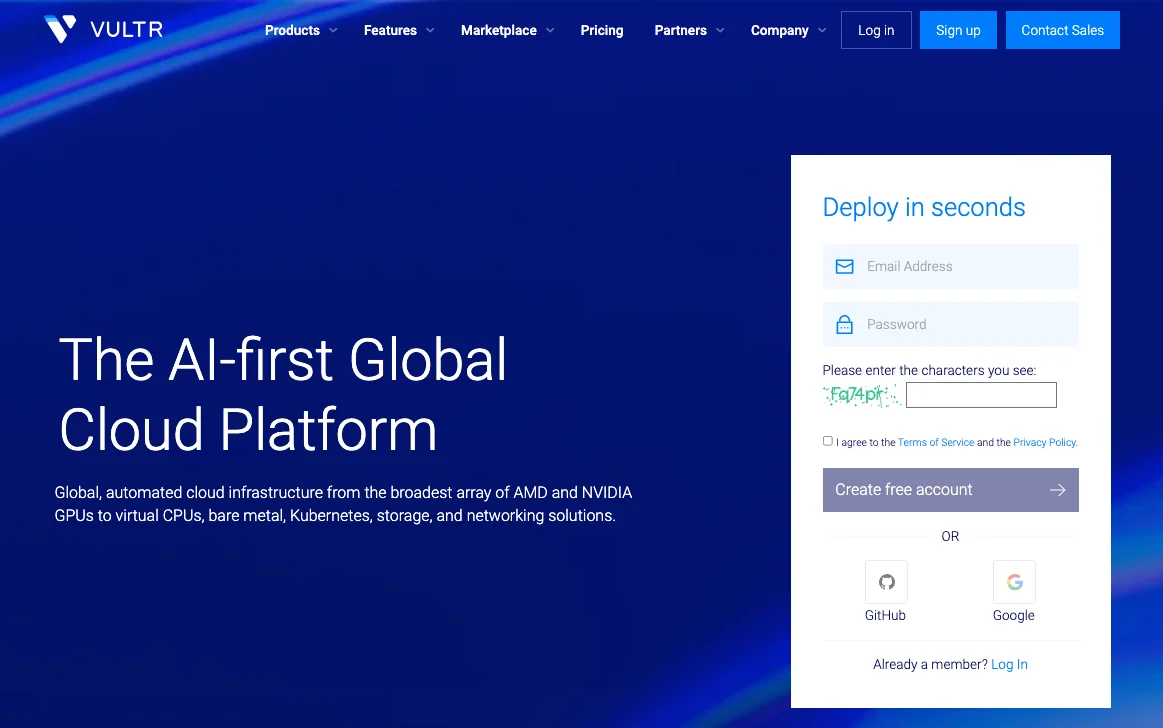The image size is (1163, 728).
Task: Click the GitHub sign-in icon
Action: [886, 582]
